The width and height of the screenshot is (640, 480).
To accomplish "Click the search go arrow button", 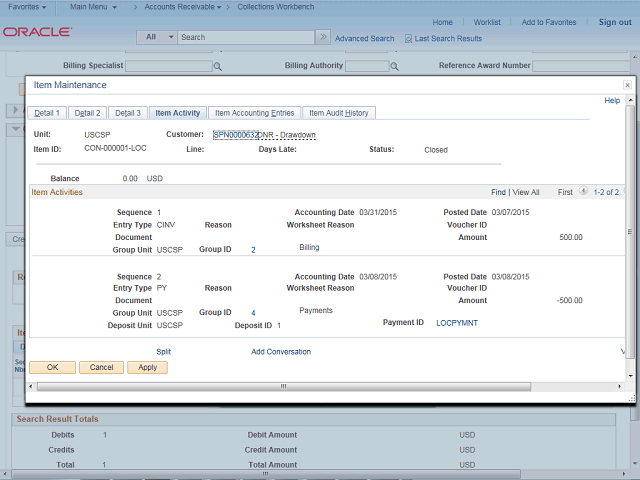I will click(x=322, y=37).
